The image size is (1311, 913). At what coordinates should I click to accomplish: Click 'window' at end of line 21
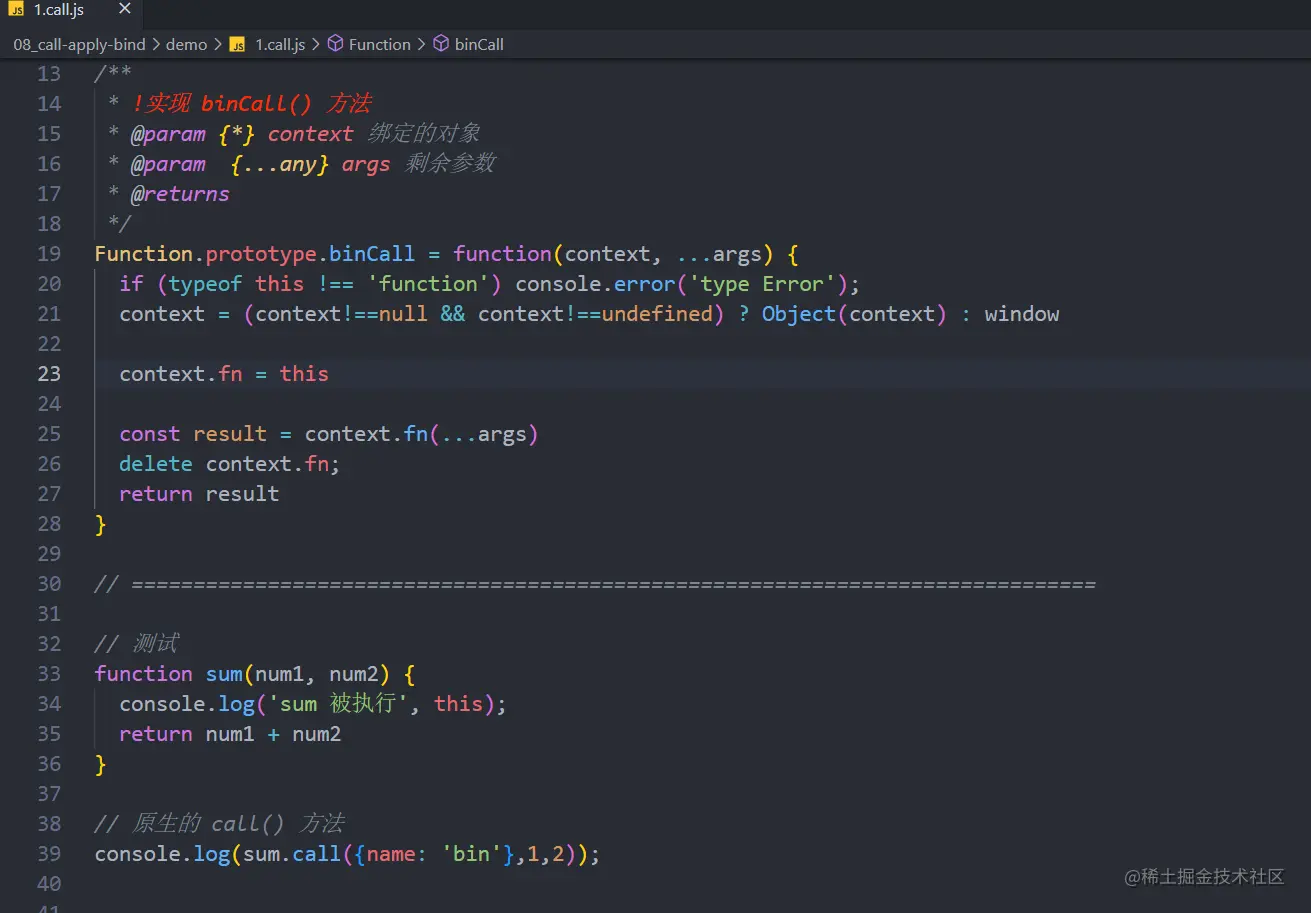point(1022,314)
